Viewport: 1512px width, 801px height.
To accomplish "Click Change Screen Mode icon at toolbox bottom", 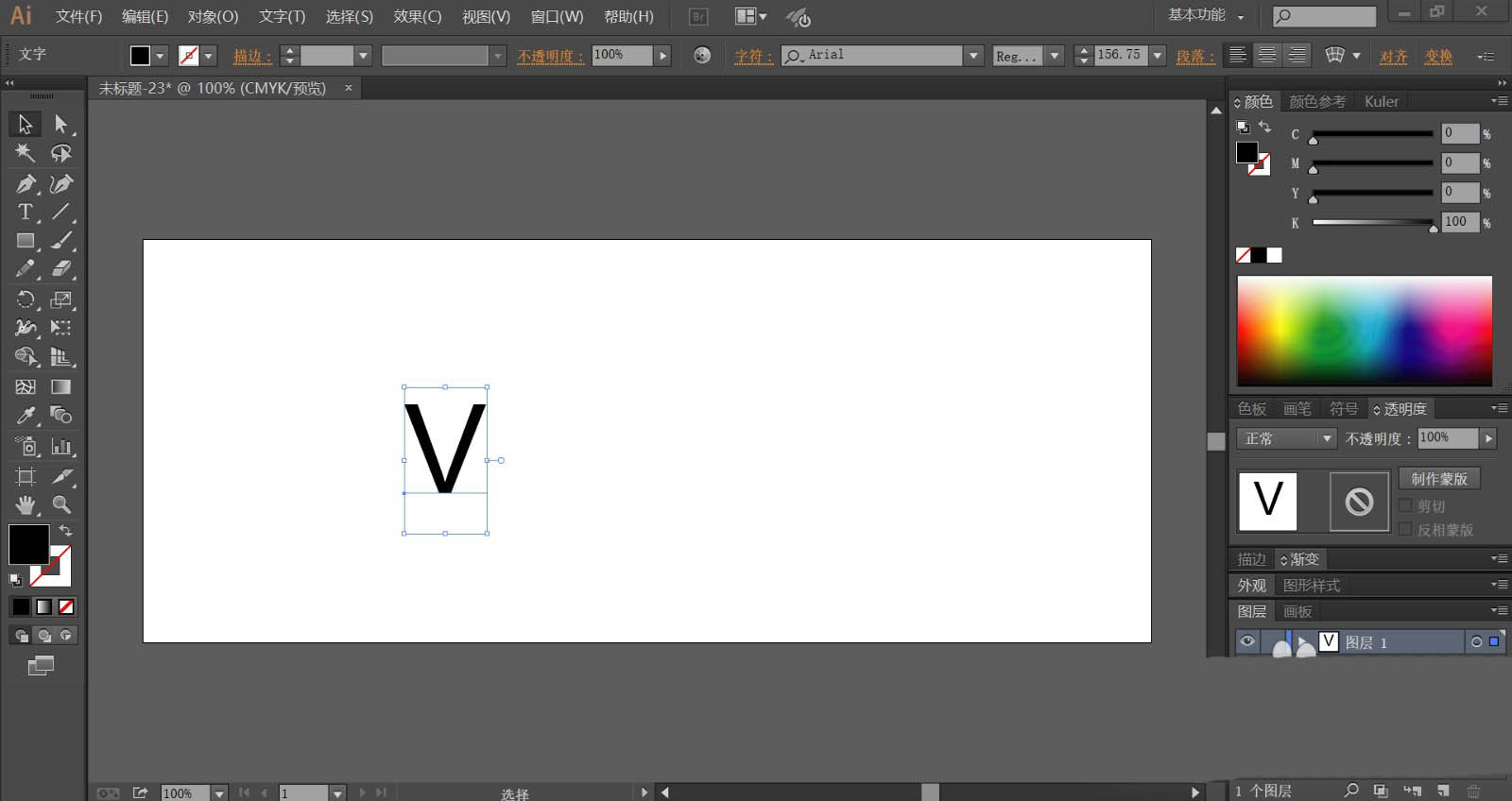I will (41, 666).
